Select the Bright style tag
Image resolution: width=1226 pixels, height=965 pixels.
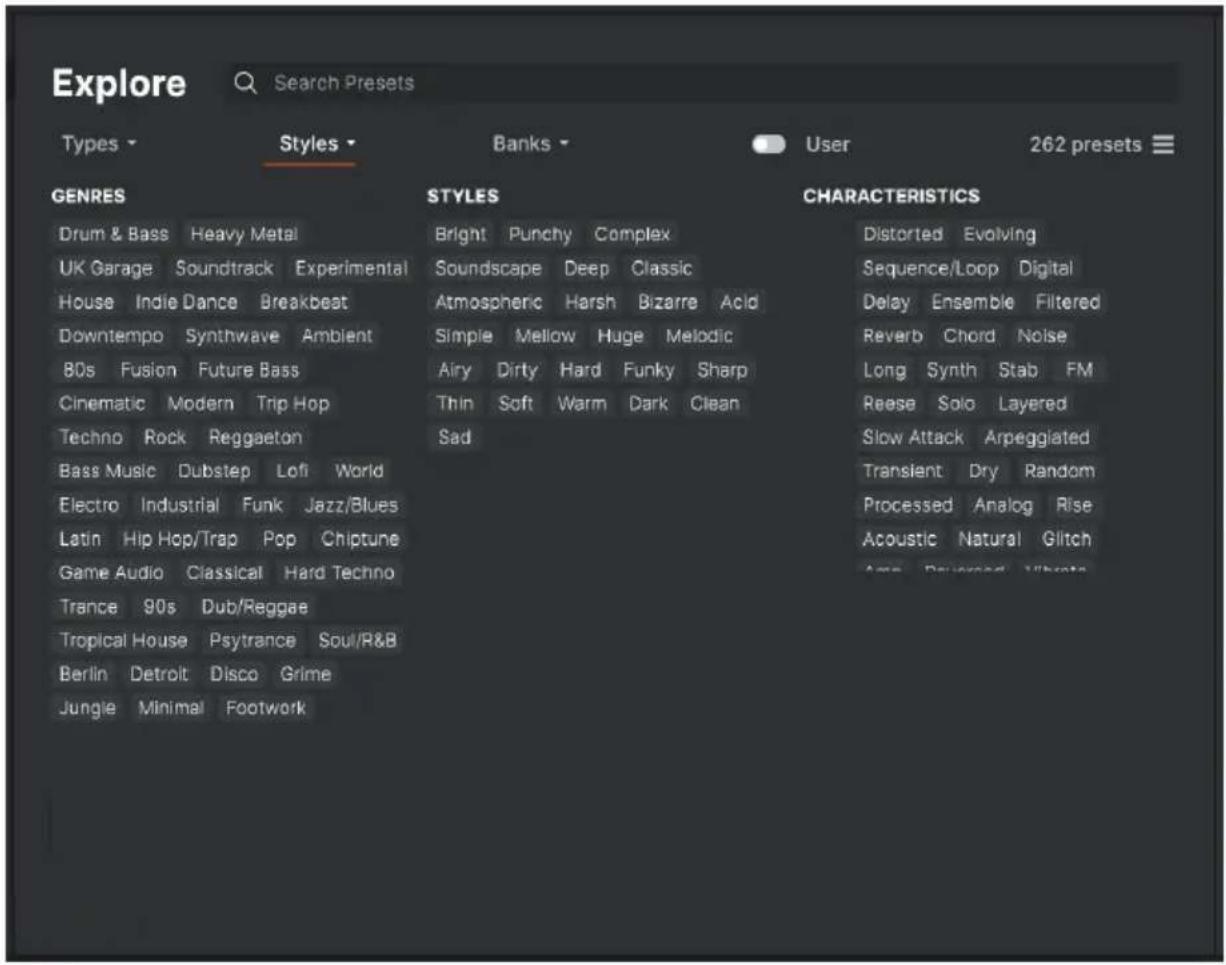click(460, 235)
